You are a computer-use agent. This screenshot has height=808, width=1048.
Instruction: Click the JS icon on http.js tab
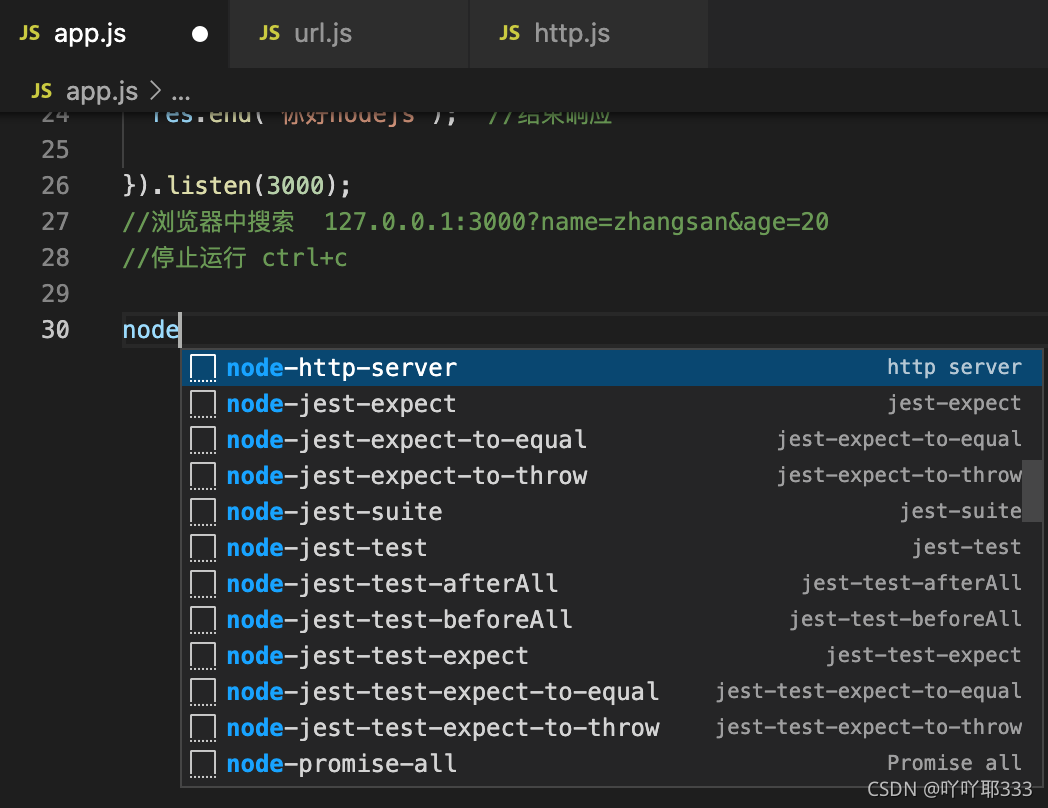(x=509, y=33)
